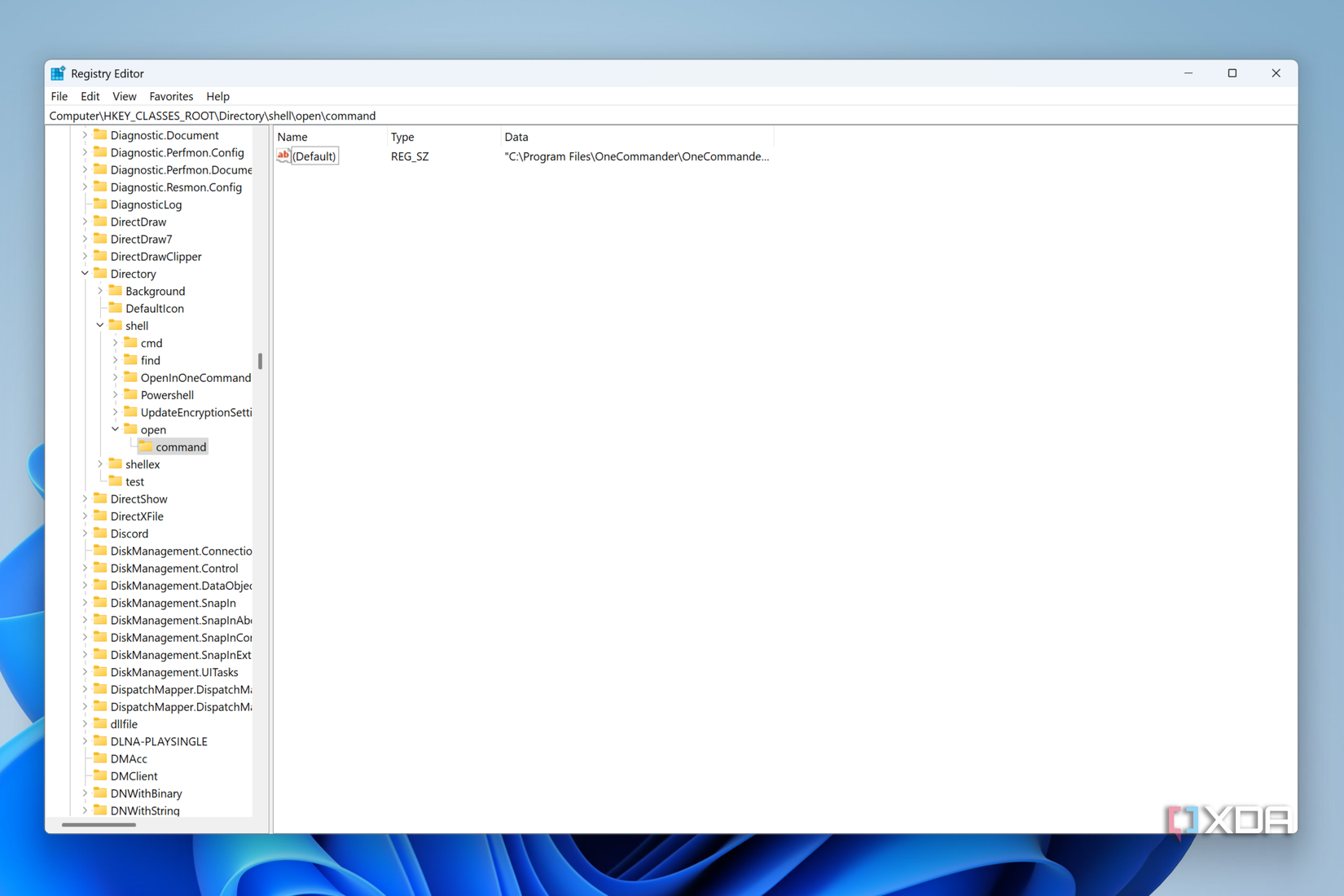Viewport: 1344px width, 896px height.
Task: Expand the DirectShow key
Action: [85, 499]
